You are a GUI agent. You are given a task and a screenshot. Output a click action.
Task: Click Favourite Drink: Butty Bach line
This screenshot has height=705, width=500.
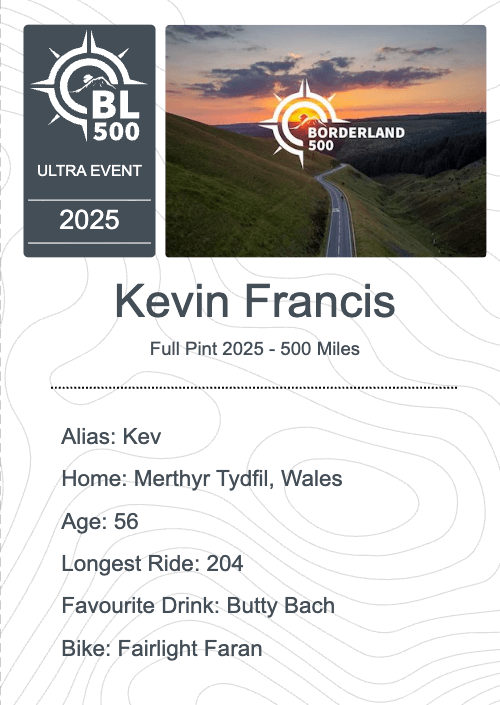pyautogui.click(x=198, y=606)
